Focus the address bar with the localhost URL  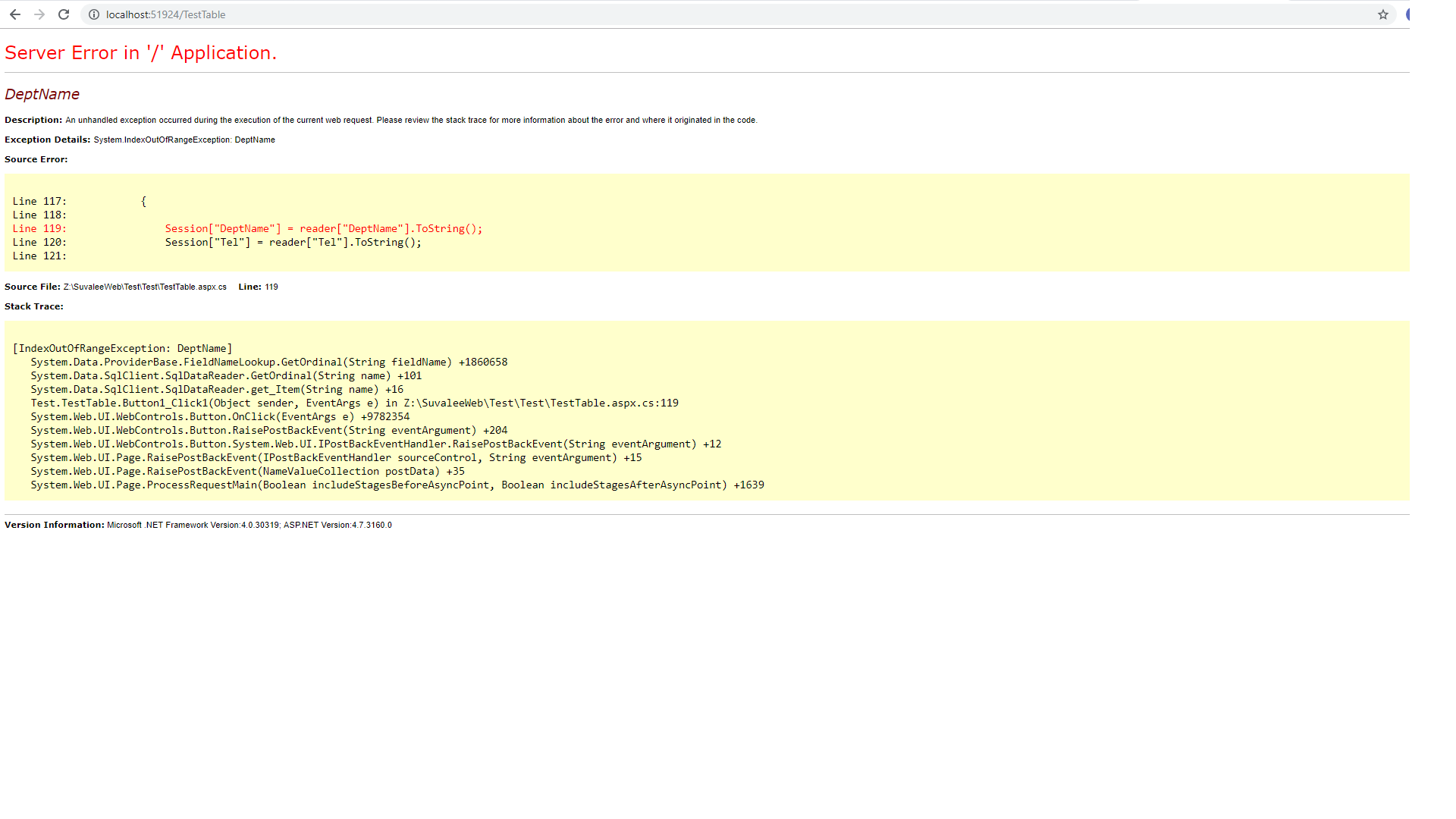[x=455, y=14]
